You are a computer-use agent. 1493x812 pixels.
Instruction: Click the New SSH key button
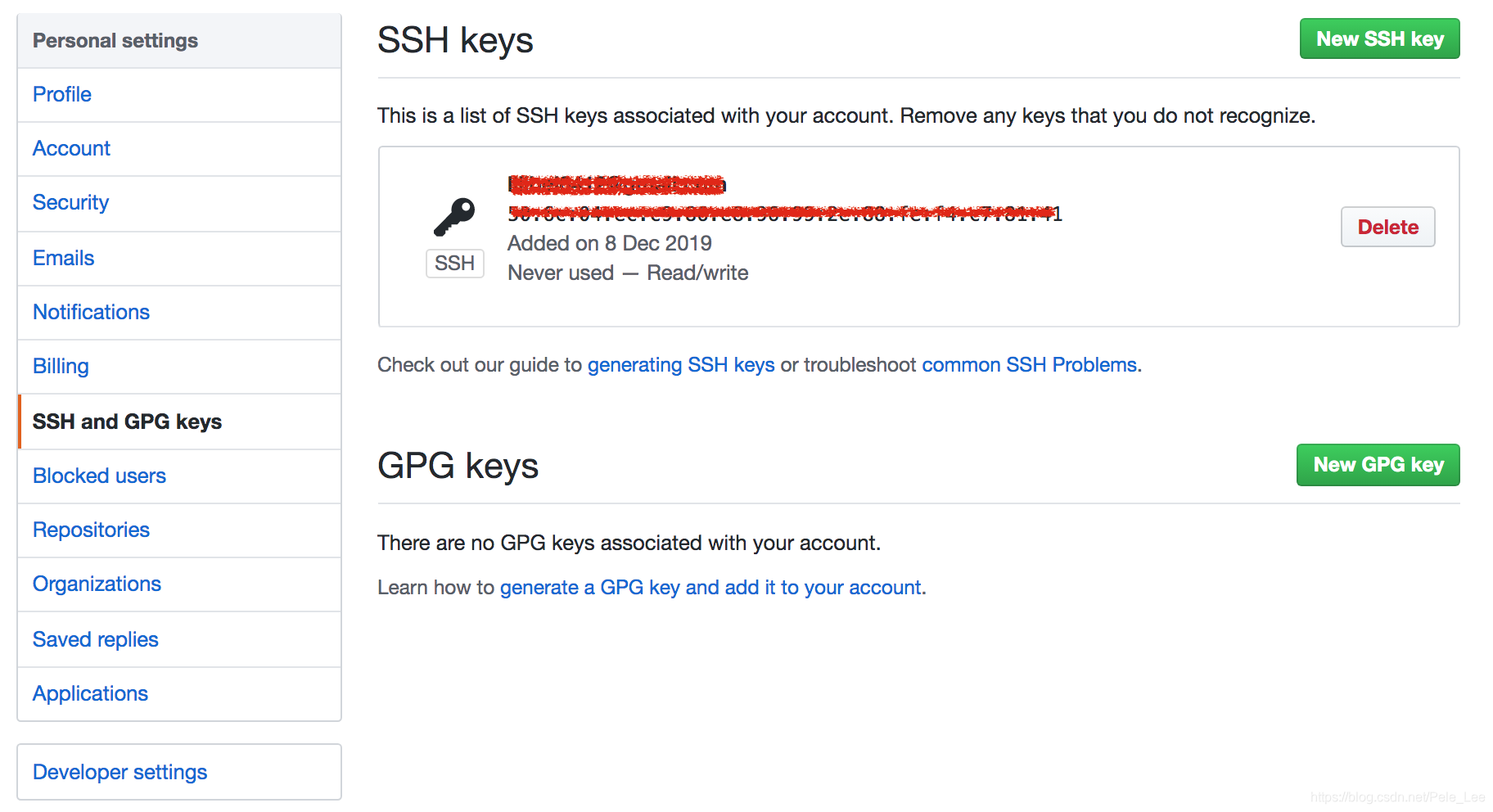tap(1379, 38)
